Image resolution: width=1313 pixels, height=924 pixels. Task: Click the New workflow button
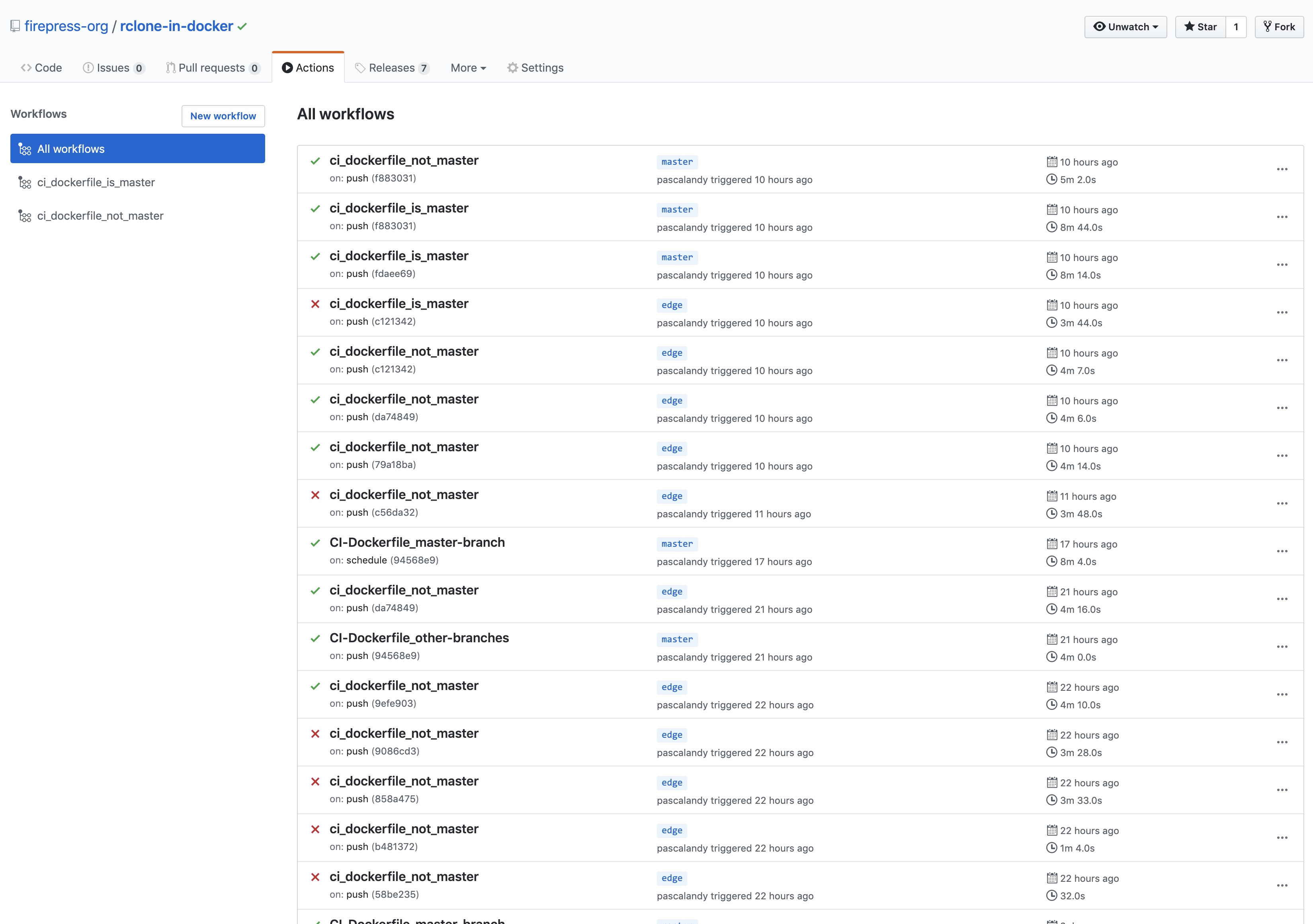pos(223,116)
